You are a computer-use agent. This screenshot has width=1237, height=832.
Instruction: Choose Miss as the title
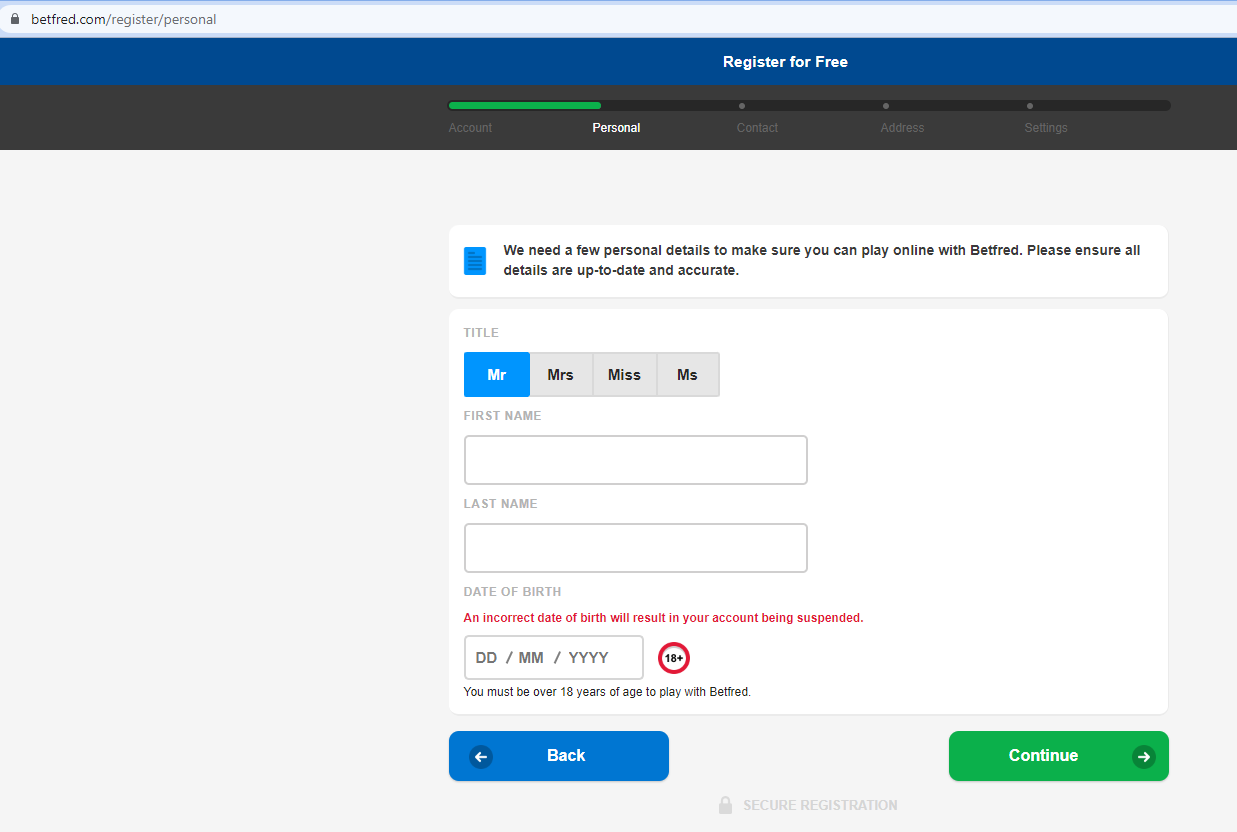[x=624, y=375]
